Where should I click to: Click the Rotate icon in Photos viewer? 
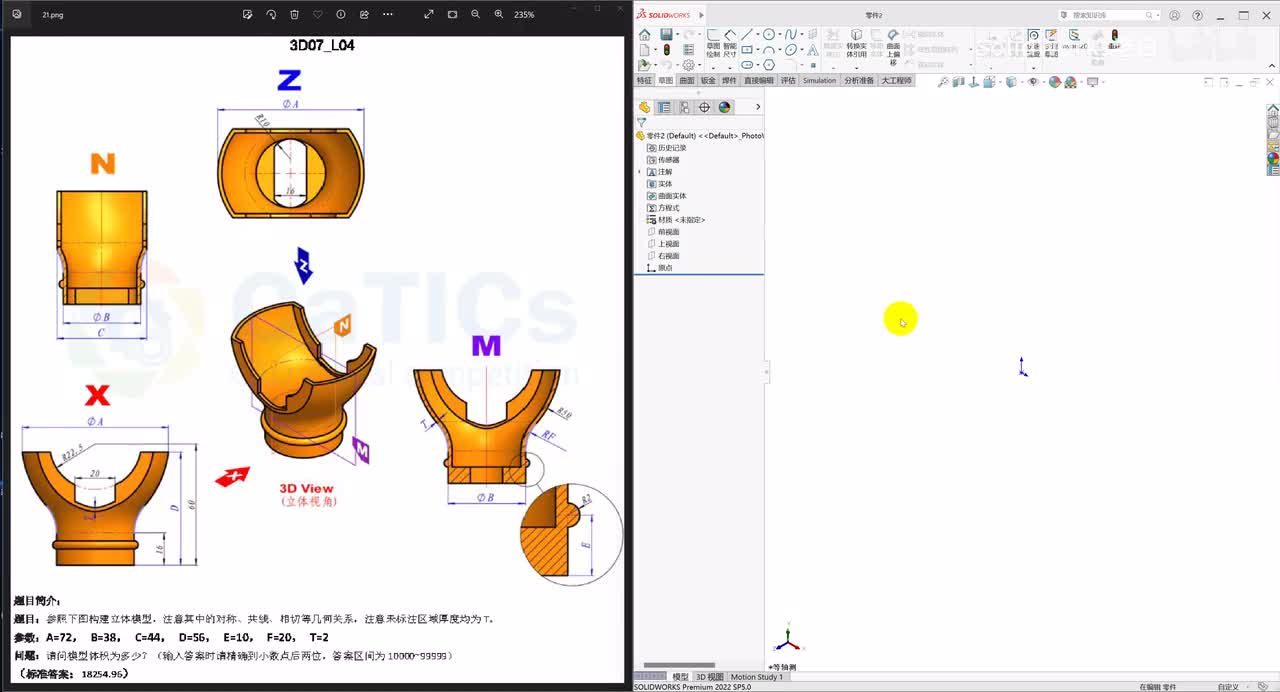pos(271,14)
